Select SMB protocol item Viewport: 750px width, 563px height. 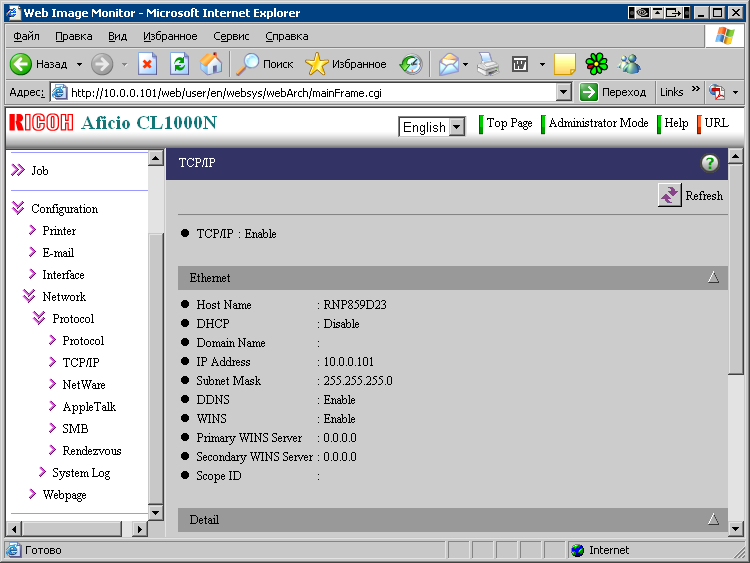(75, 429)
